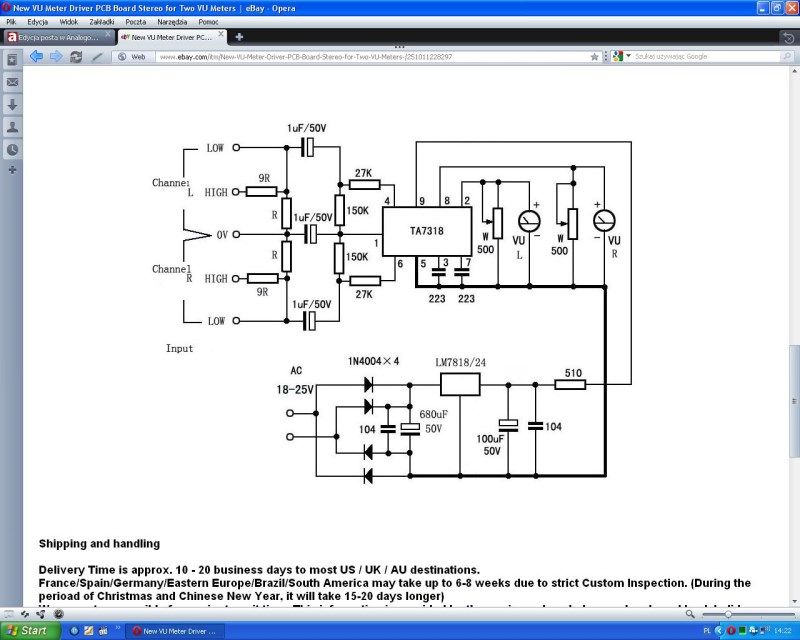Click the Opera Unite icon in status bar
This screenshot has height=640, width=800.
(x=41, y=613)
